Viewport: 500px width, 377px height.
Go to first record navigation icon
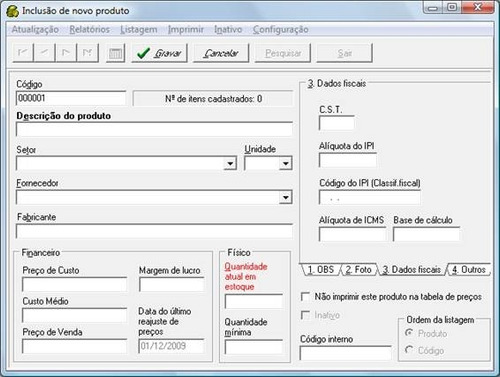click(x=23, y=53)
